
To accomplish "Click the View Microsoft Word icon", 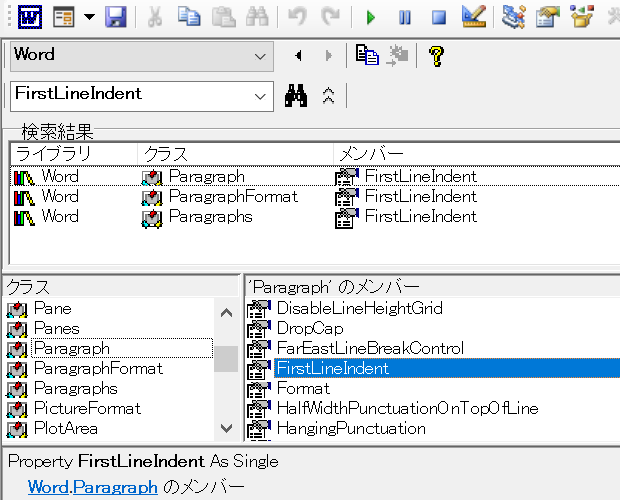I will tap(30, 17).
